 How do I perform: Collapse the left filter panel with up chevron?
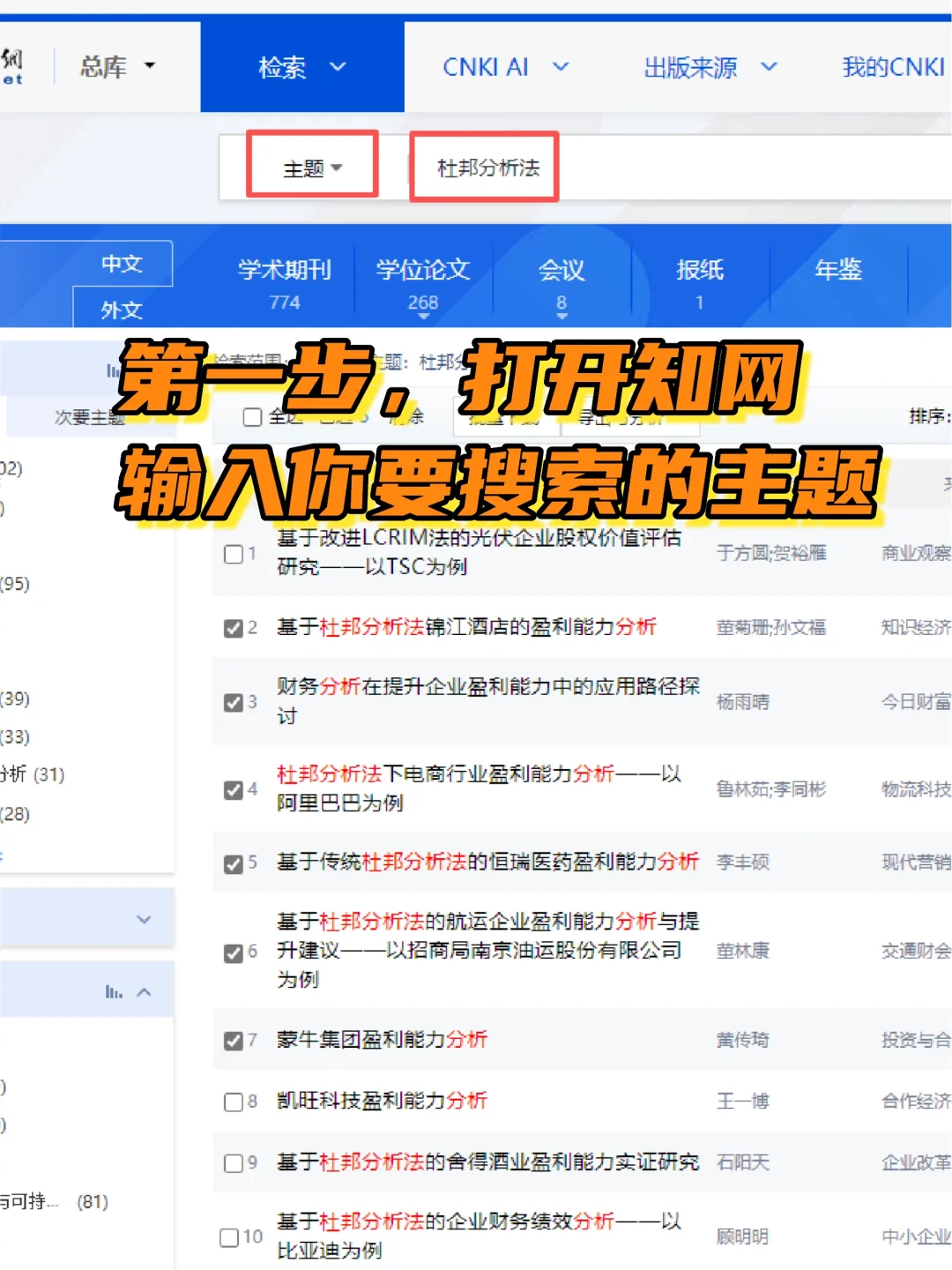144,992
